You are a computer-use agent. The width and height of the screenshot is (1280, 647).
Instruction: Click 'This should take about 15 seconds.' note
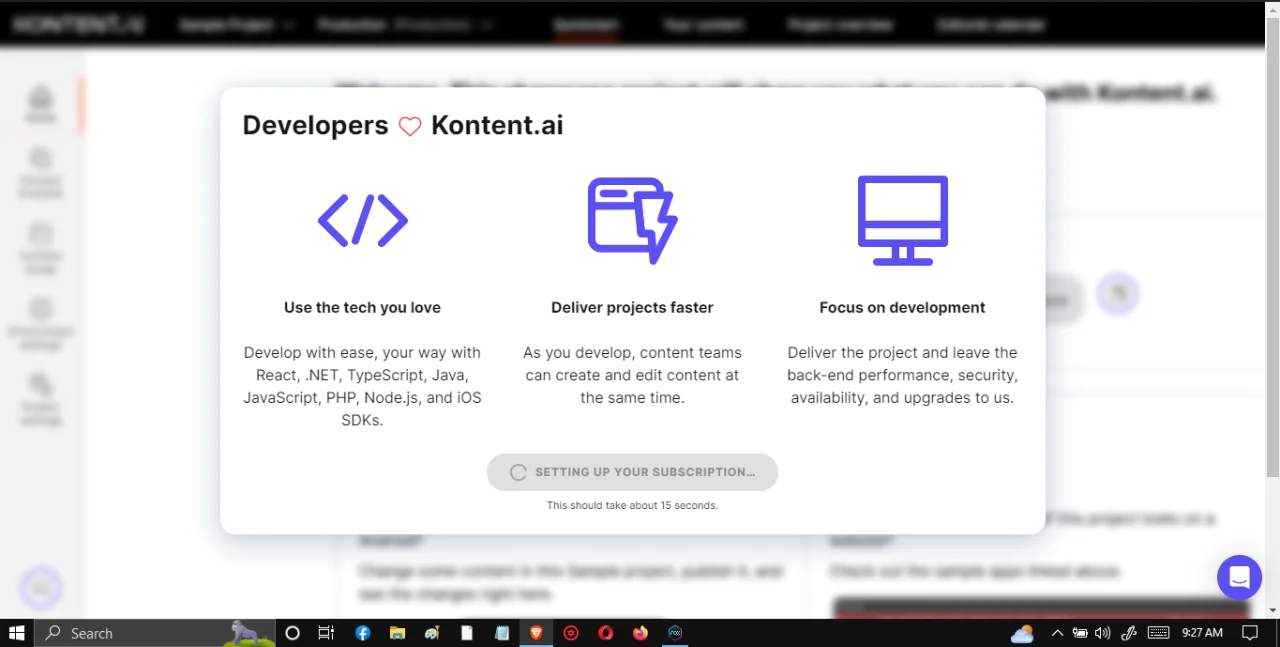632,505
